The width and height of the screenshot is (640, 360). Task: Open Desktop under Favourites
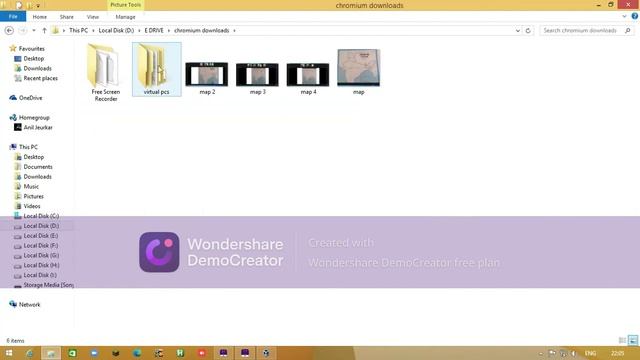[x=29, y=59]
